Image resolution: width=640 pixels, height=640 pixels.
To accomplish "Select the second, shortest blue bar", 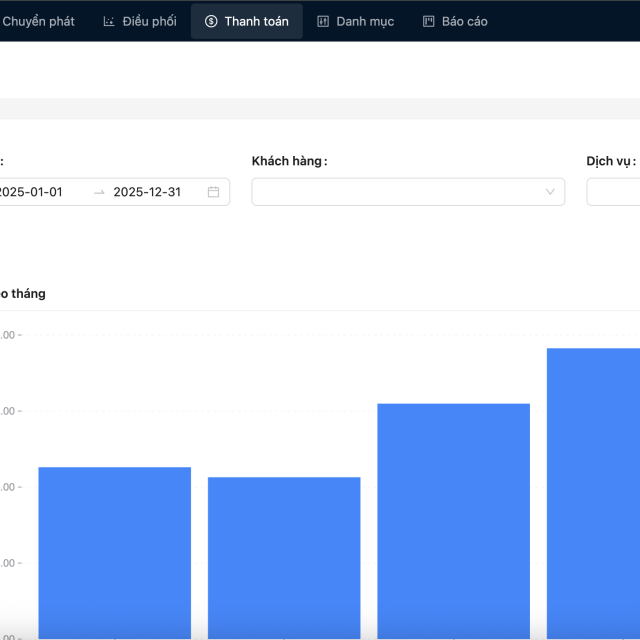I will (x=284, y=558).
